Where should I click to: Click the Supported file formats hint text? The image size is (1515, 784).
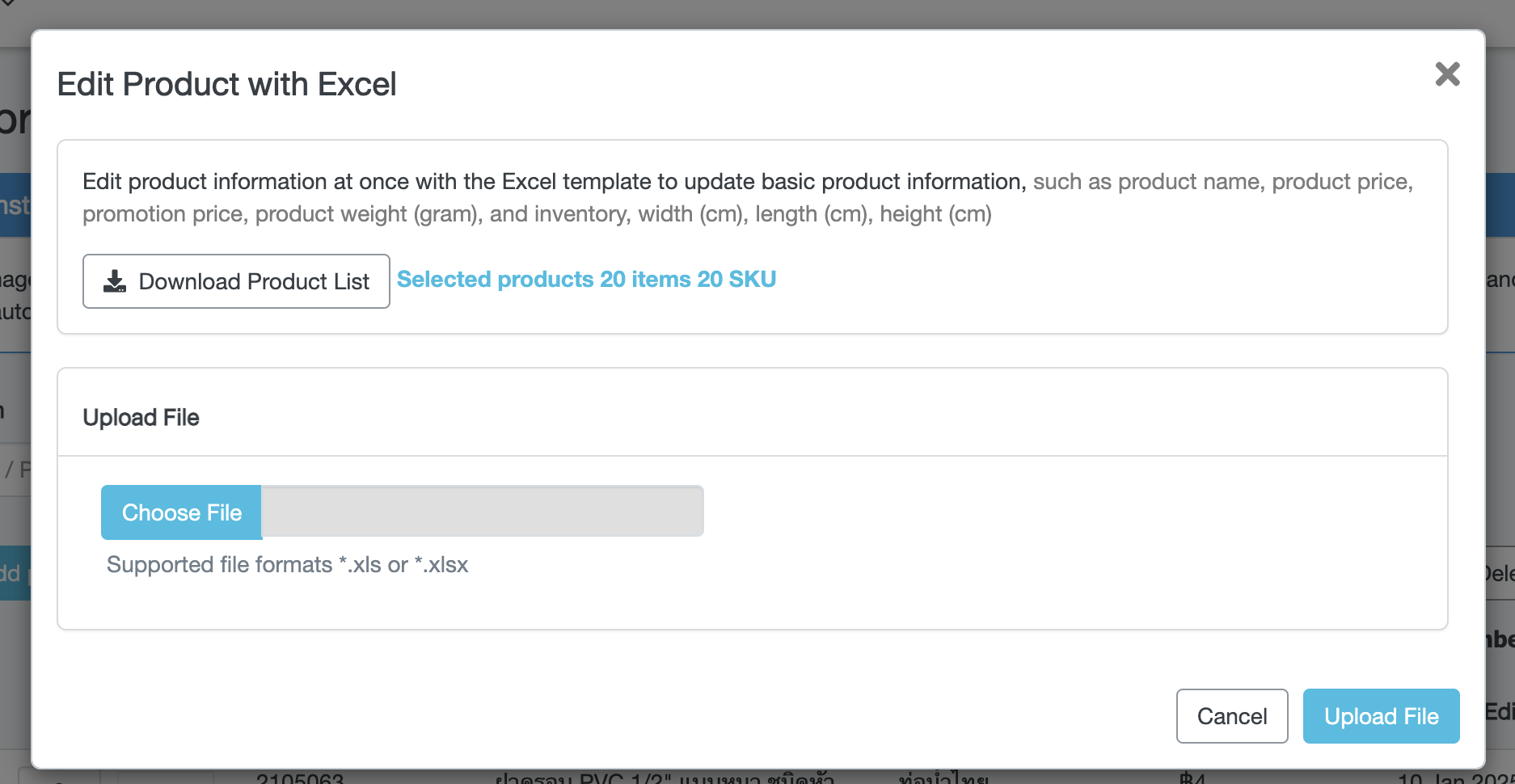pyautogui.click(x=287, y=564)
